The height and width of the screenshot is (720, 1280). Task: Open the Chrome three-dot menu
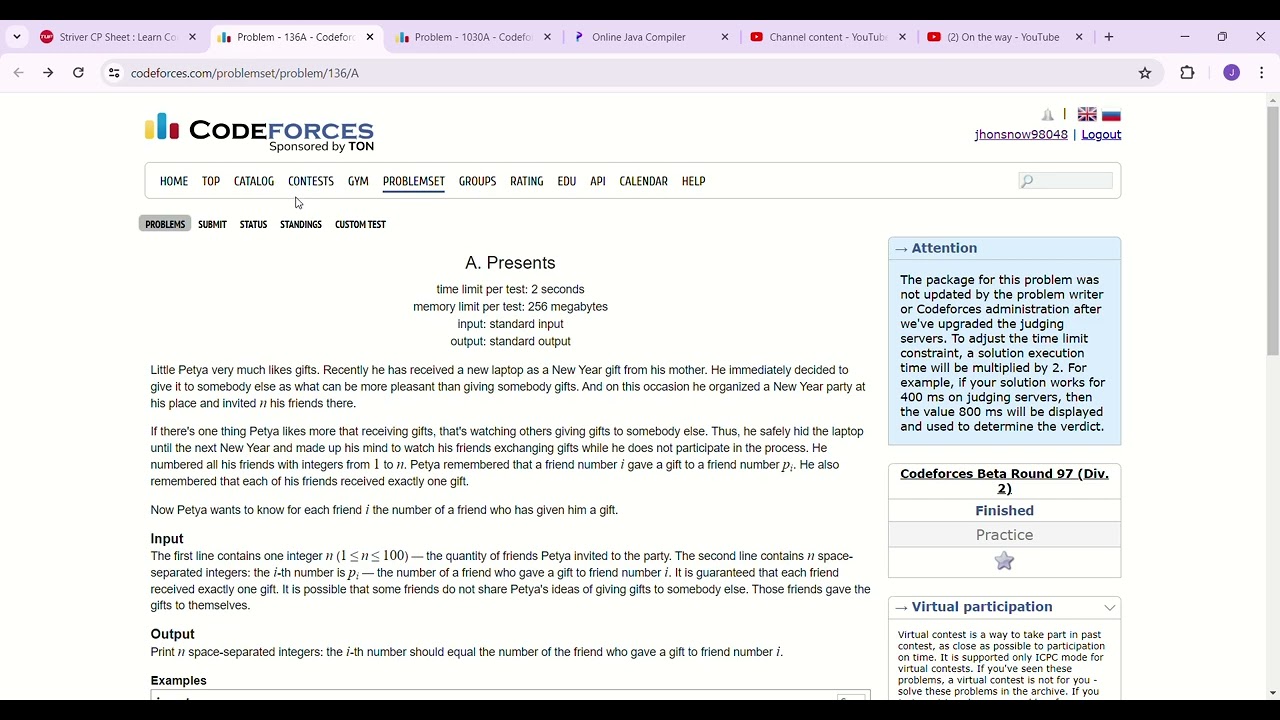coord(1262,73)
